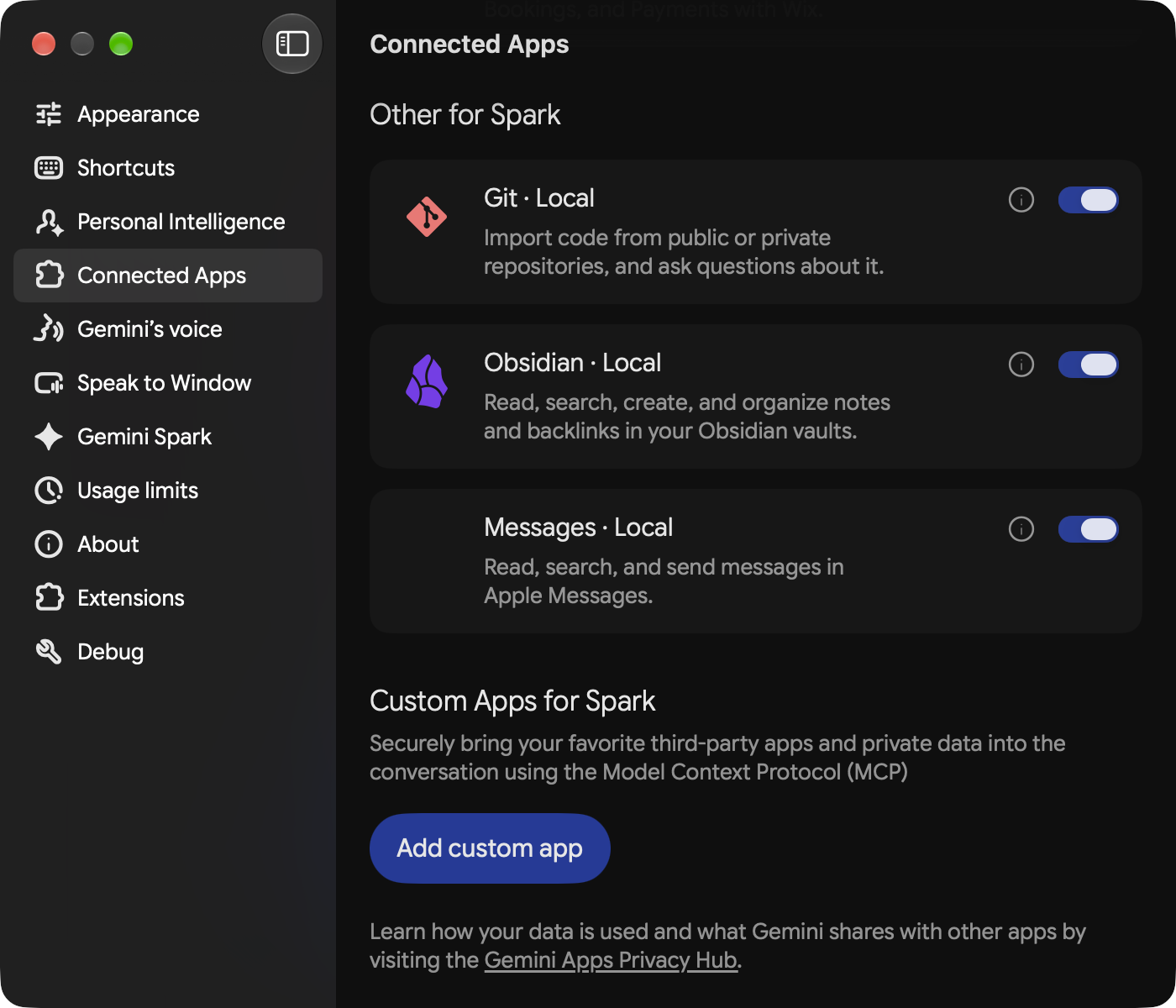Viewport: 1176px width, 1008px height.
Task: Click the Messages · Local title
Action: [x=579, y=528]
